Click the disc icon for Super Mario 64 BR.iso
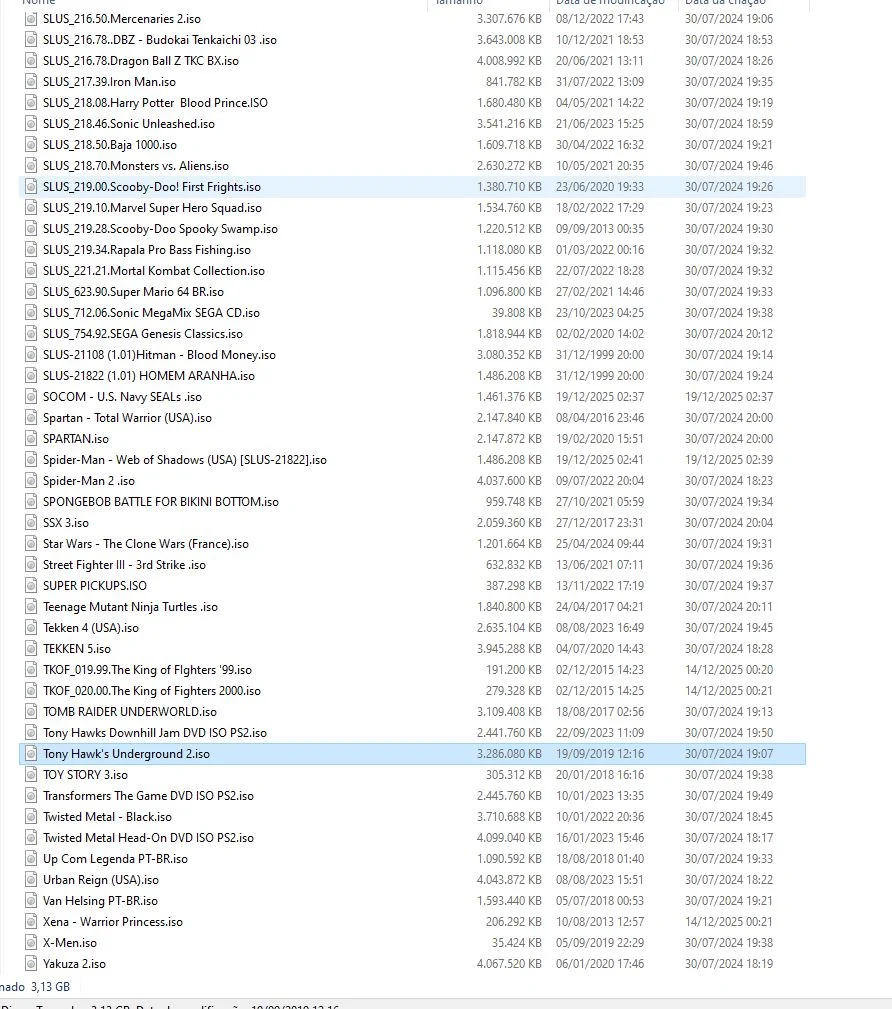This screenshot has height=1009, width=892. 31,292
